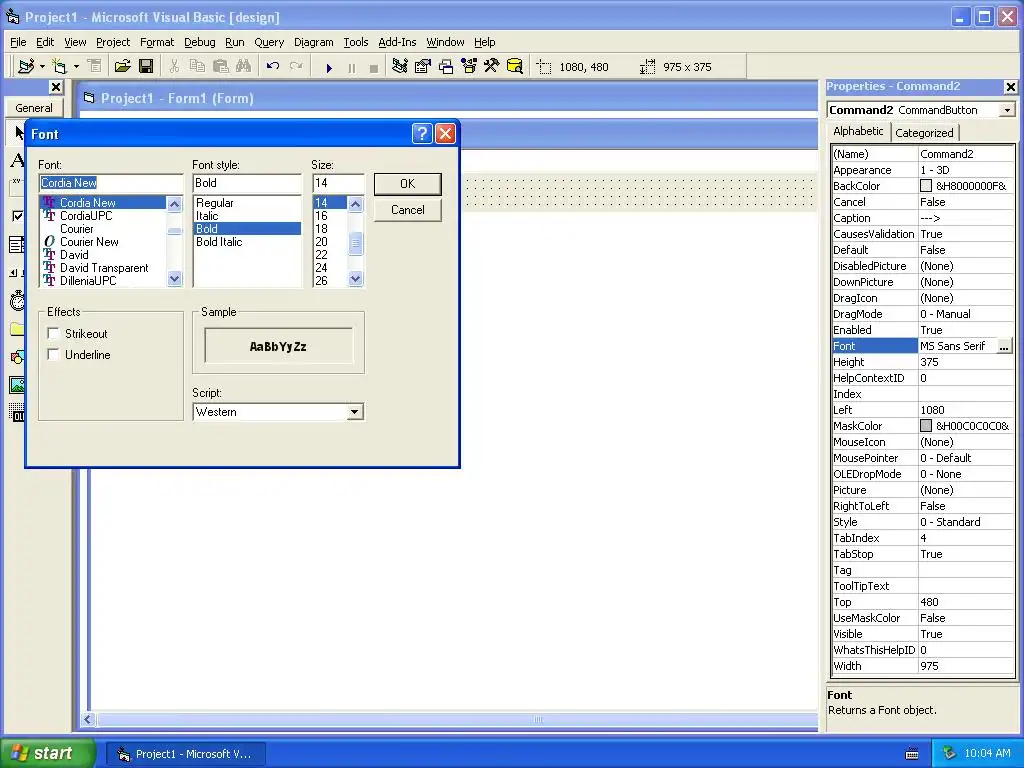The image size is (1024, 768).
Task: Select the Image control in the toolbox
Action: (x=18, y=385)
